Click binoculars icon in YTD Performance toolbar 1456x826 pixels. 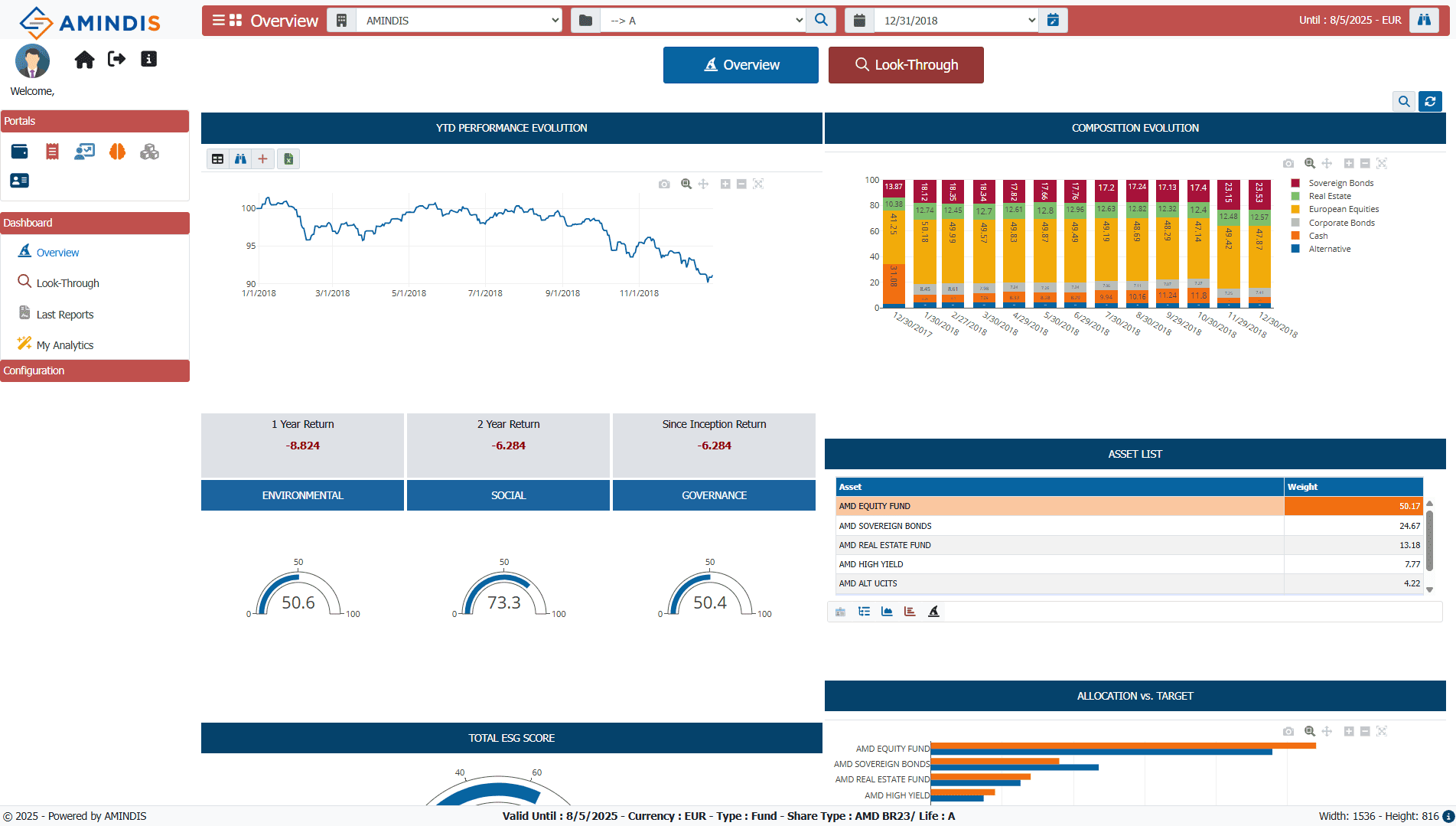(240, 158)
